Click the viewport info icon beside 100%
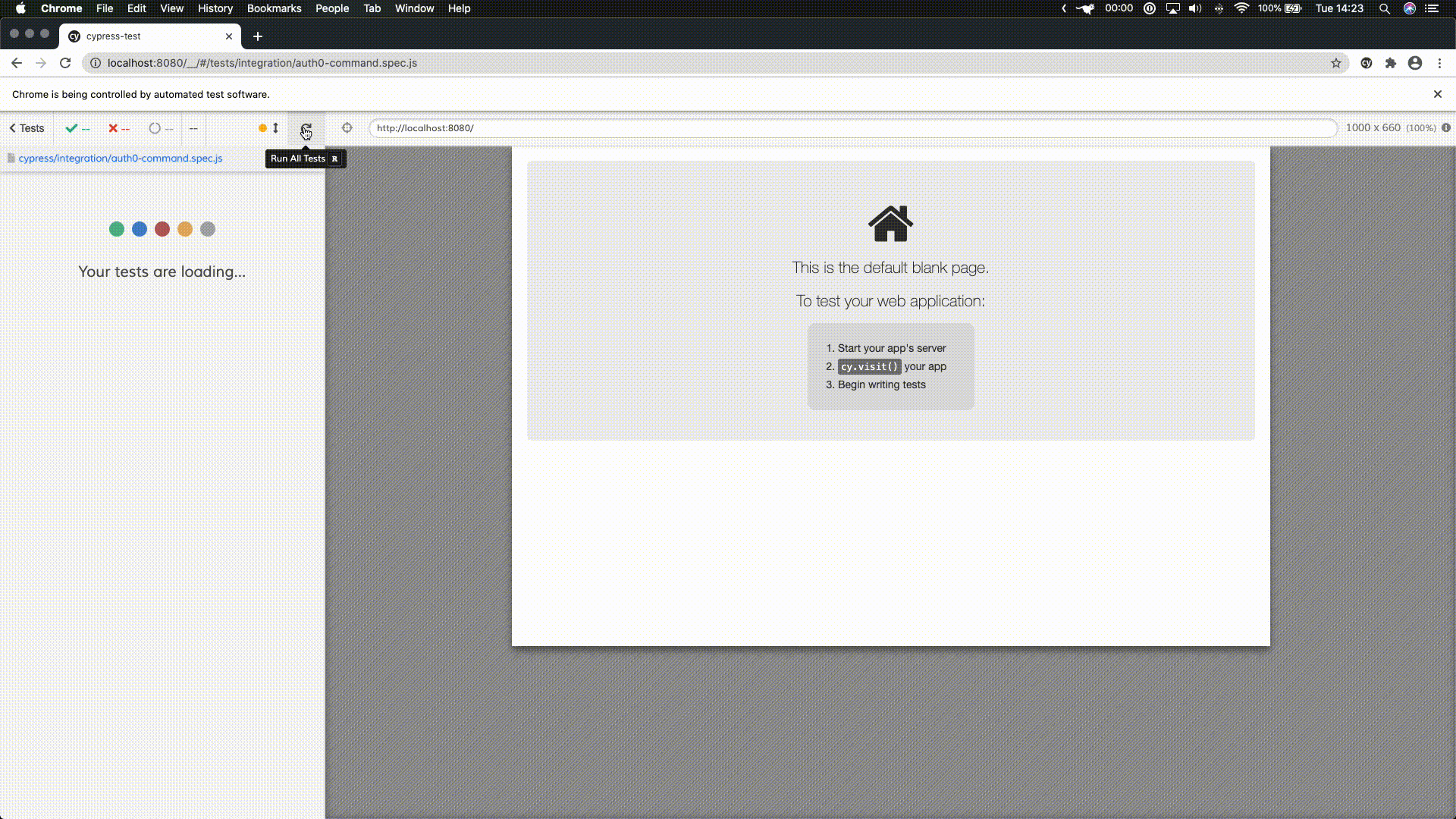 click(1446, 128)
